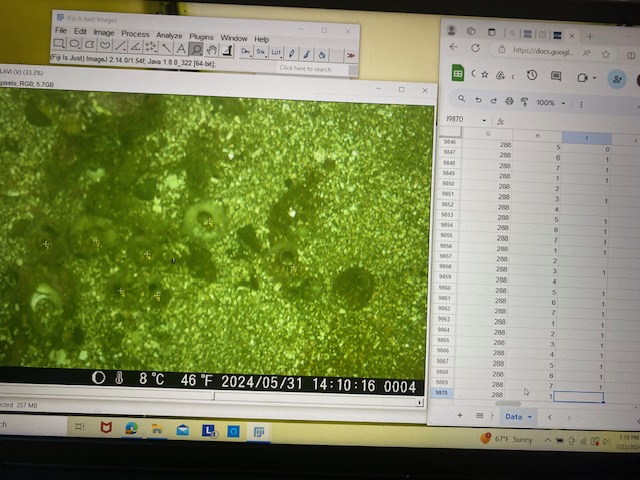The image size is (640, 480).
Task: Open the Image menu in ImageJ
Action: [104, 33]
